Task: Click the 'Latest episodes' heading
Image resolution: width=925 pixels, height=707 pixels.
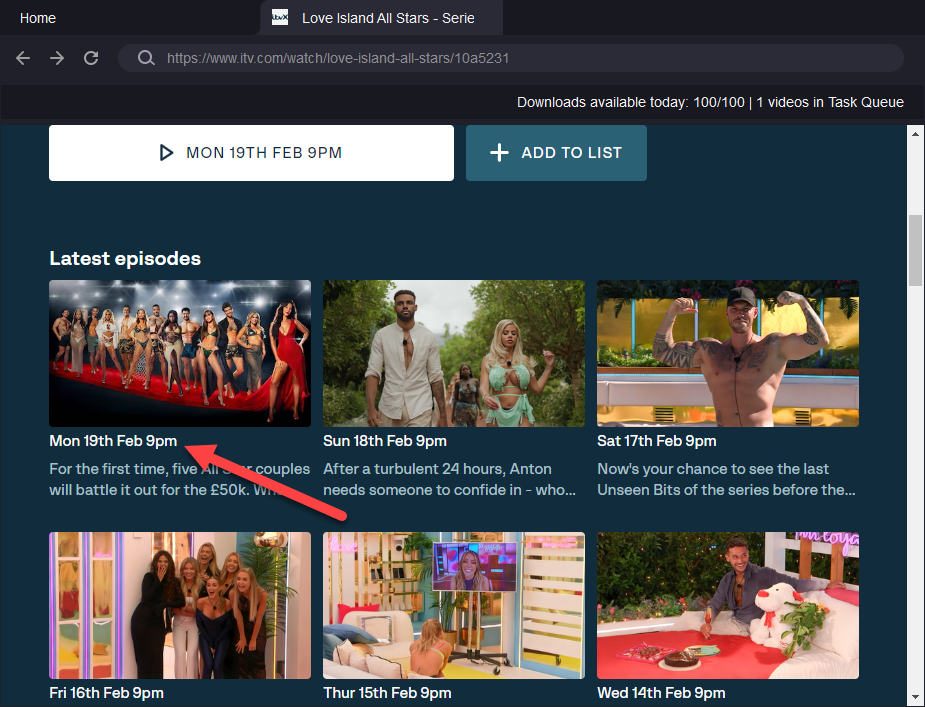Action: [125, 258]
